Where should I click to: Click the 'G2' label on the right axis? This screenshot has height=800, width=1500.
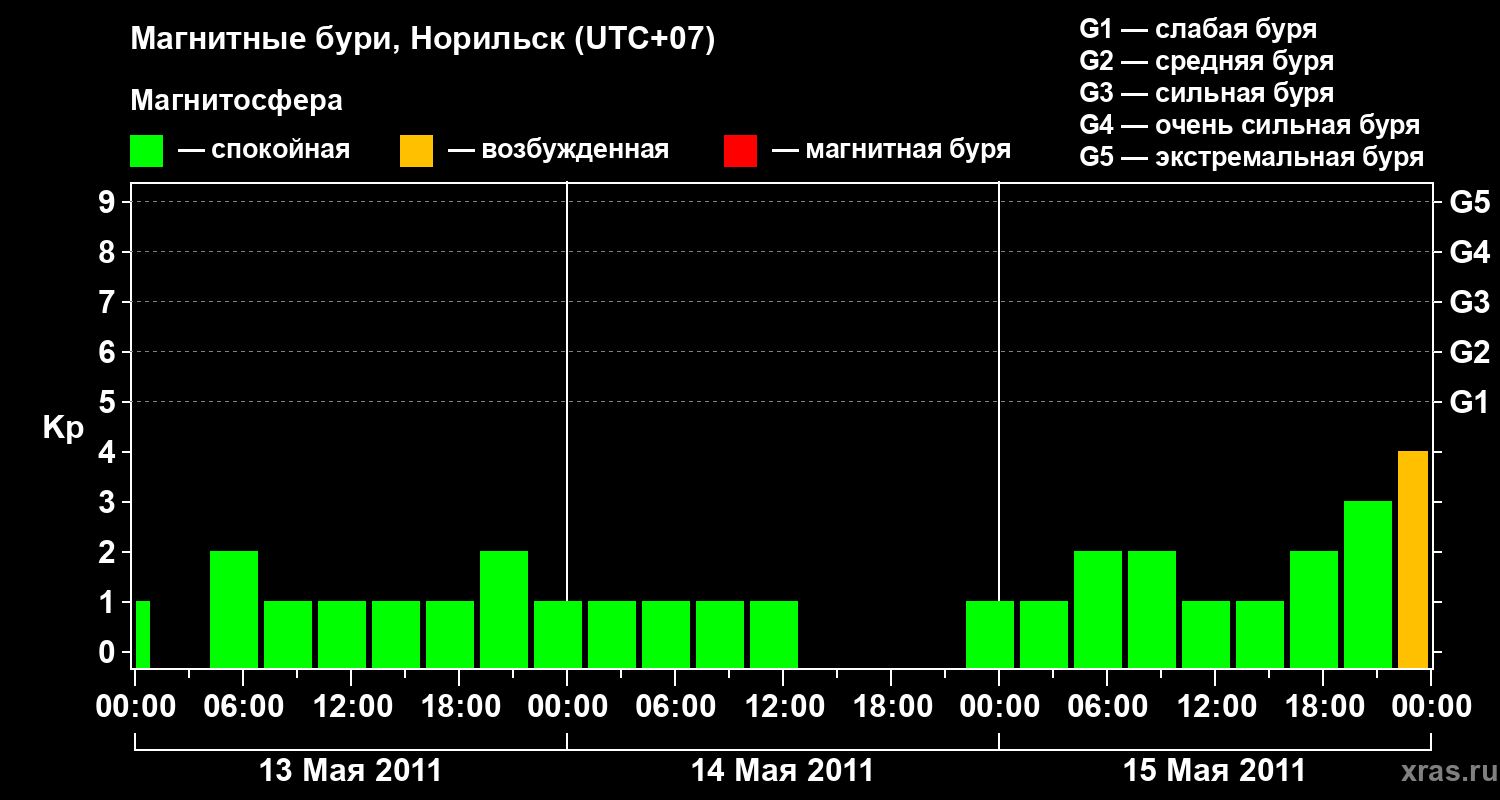[x=1470, y=352]
